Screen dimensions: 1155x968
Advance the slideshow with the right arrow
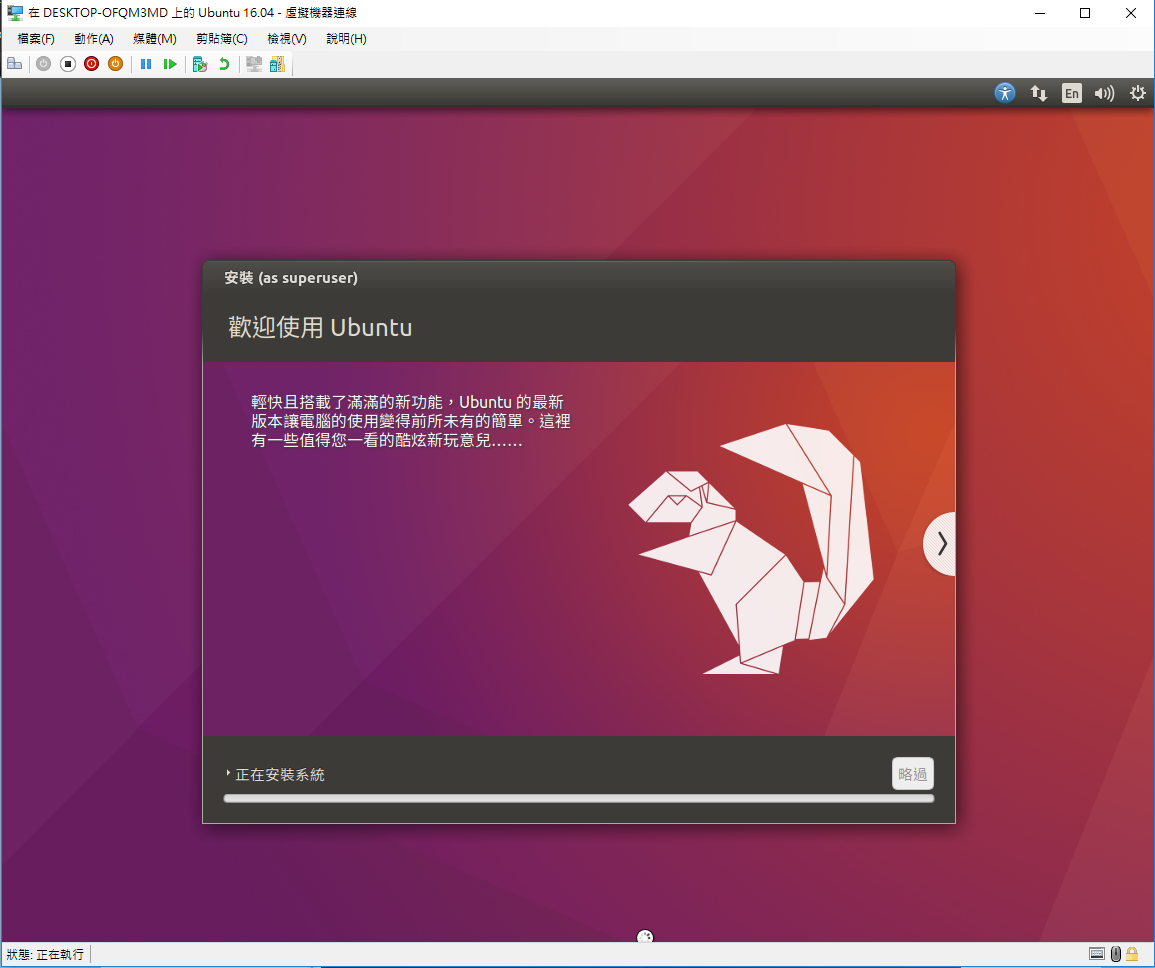pyautogui.click(x=940, y=543)
